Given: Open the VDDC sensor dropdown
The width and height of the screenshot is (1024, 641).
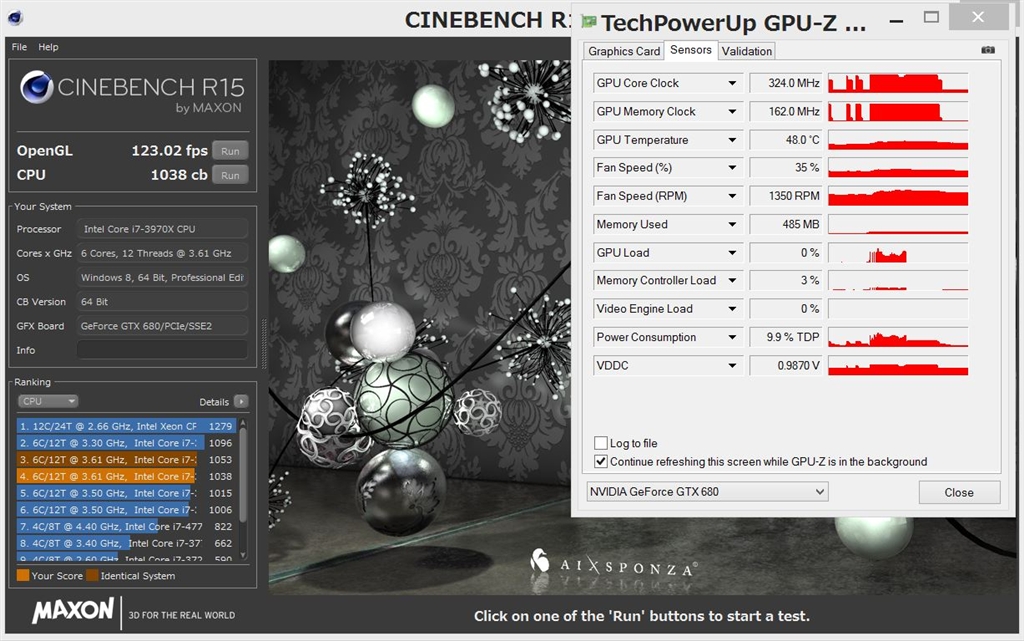Looking at the screenshot, I should pos(732,366).
